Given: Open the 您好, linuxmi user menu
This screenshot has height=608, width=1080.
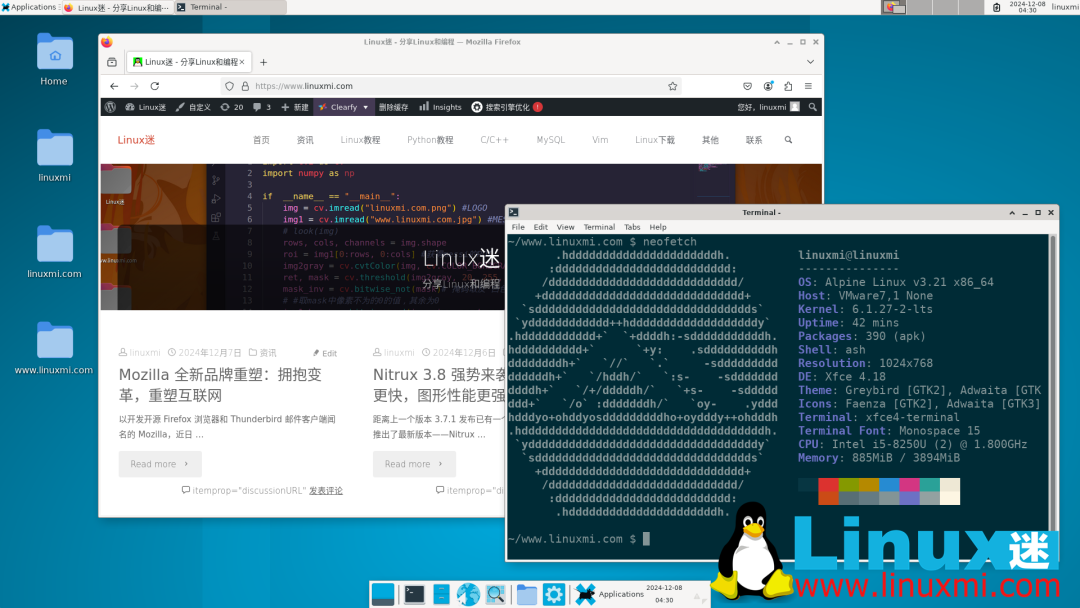Looking at the screenshot, I should (768, 107).
